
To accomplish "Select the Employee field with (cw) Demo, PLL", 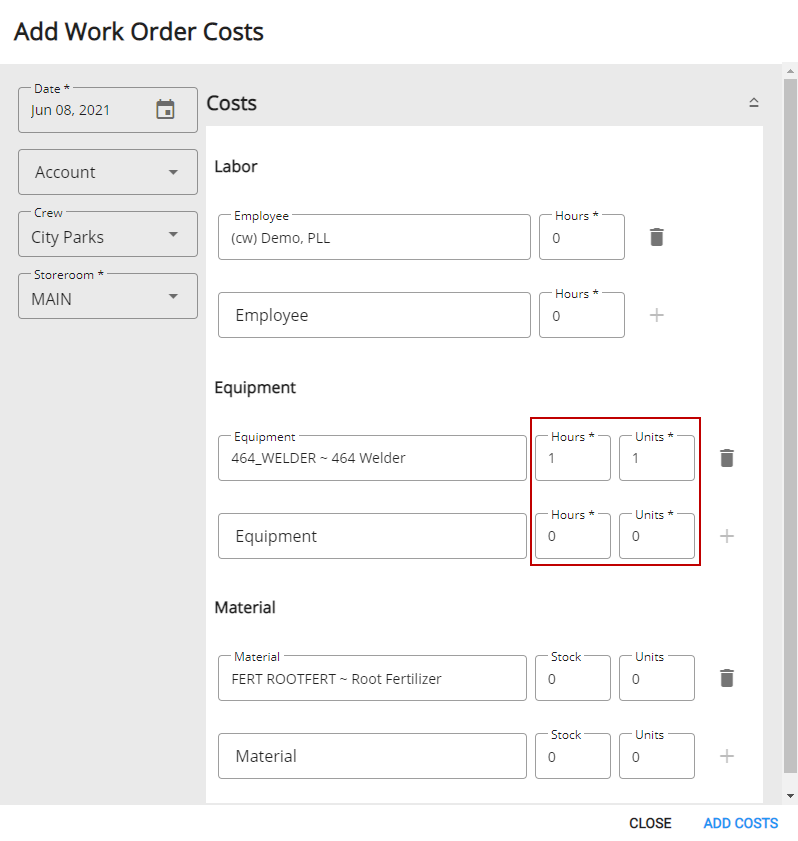I will (x=374, y=237).
